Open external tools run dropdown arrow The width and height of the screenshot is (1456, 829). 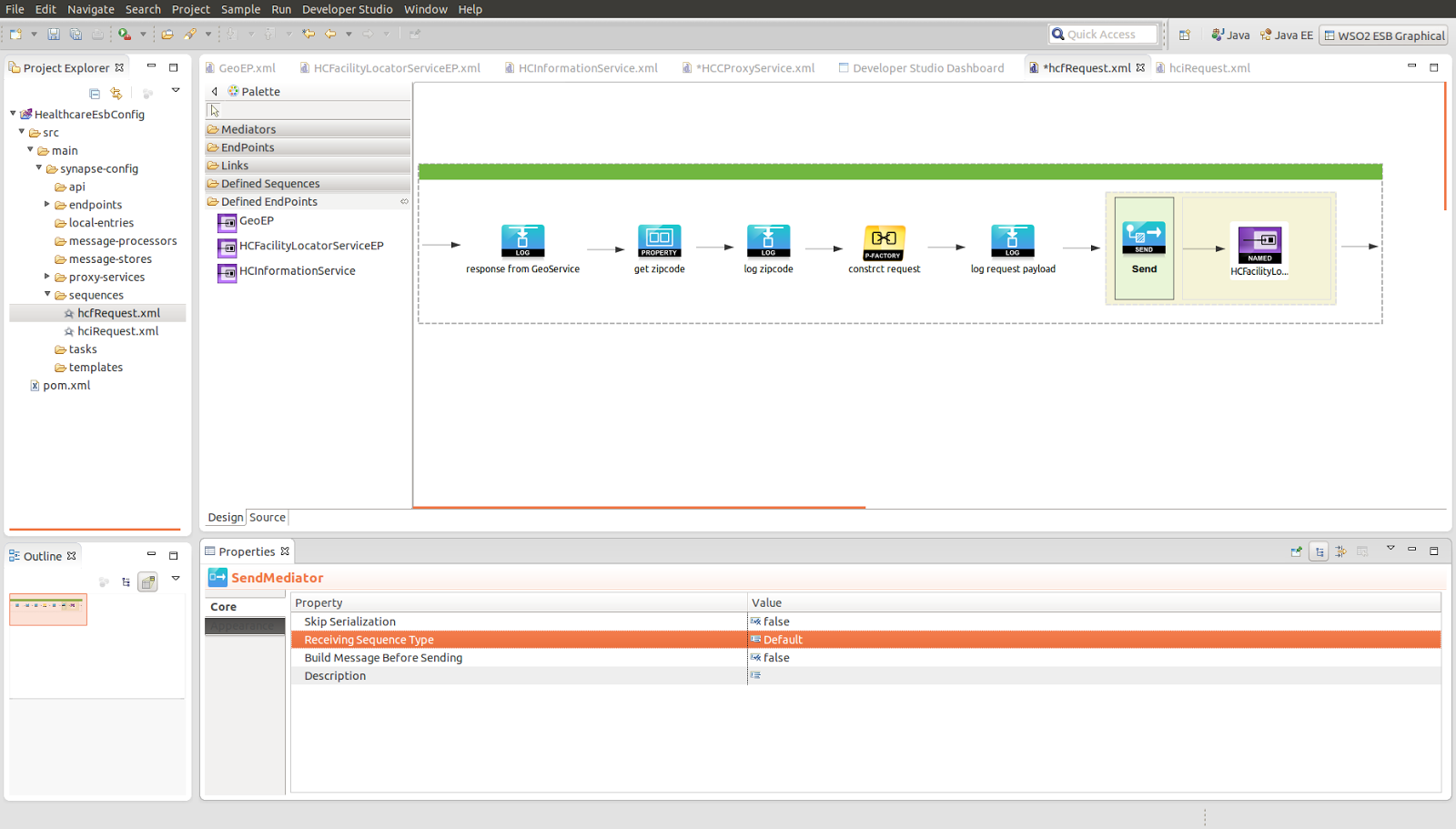[143, 35]
